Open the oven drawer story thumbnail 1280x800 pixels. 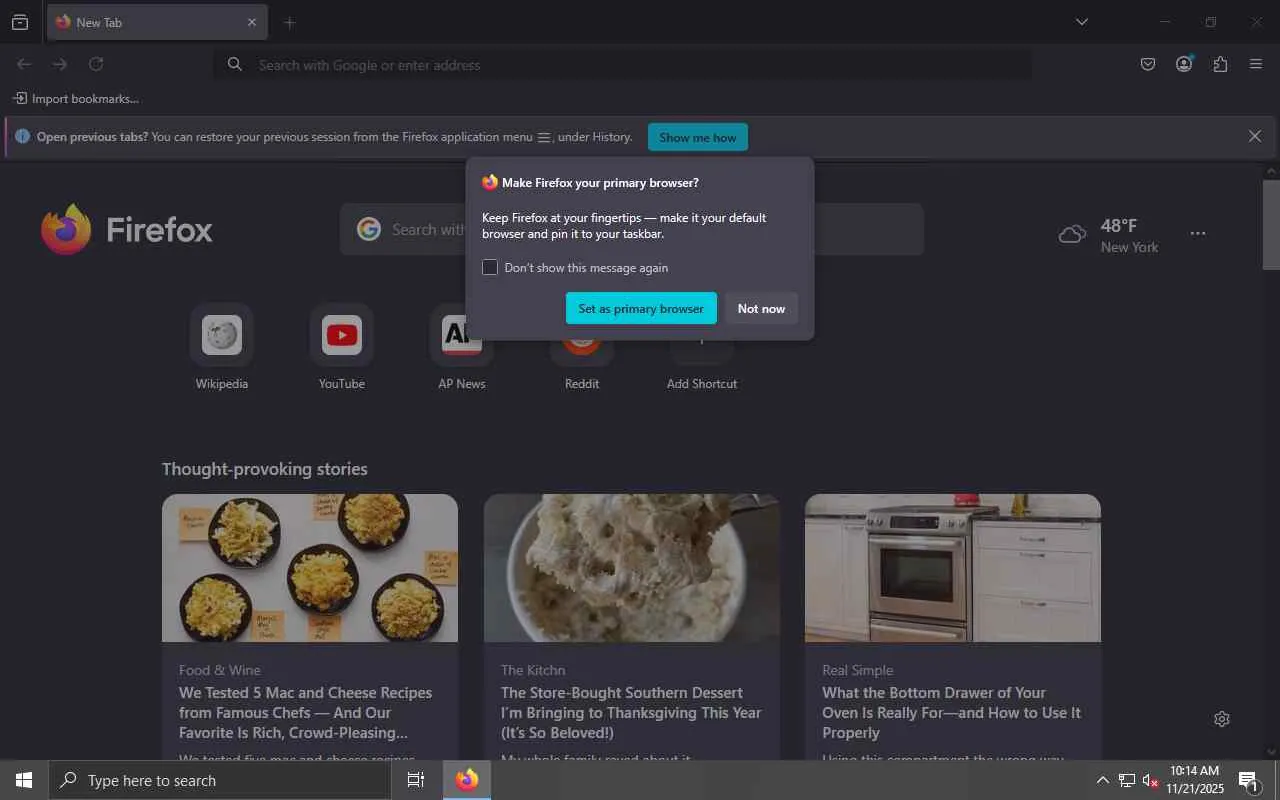tap(953, 568)
